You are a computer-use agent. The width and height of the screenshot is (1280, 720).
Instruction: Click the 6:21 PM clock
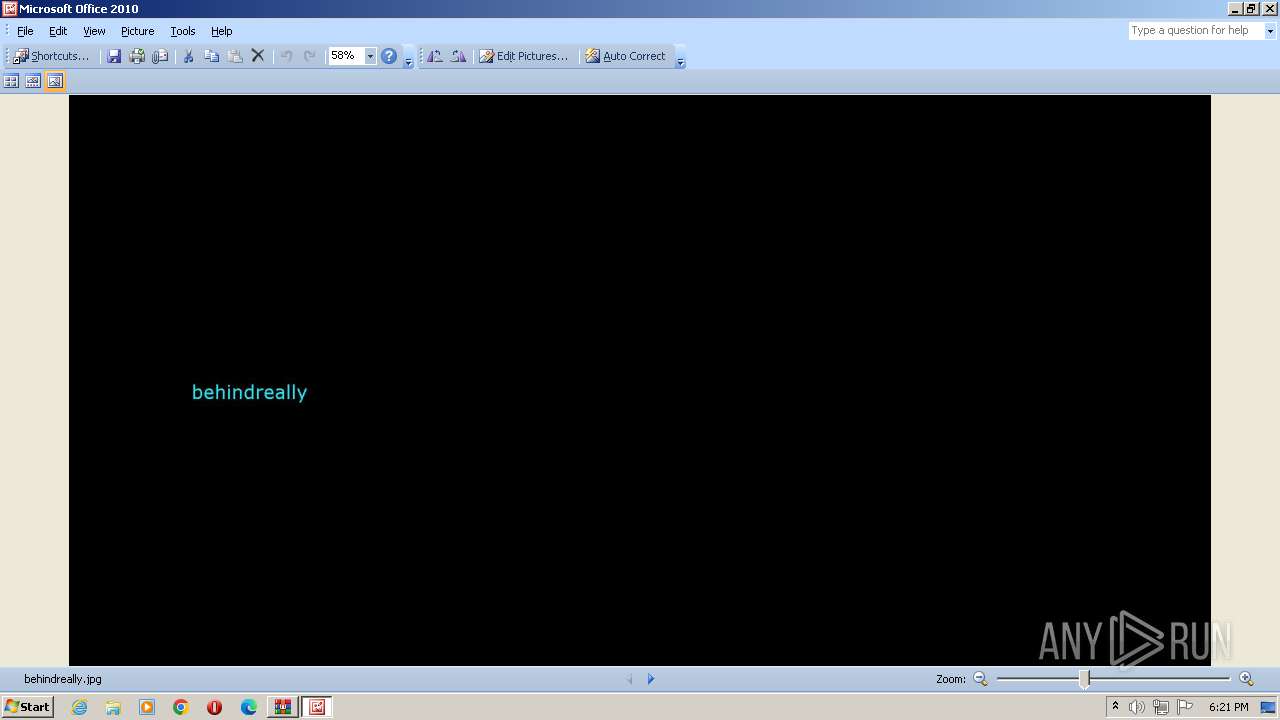1228,707
